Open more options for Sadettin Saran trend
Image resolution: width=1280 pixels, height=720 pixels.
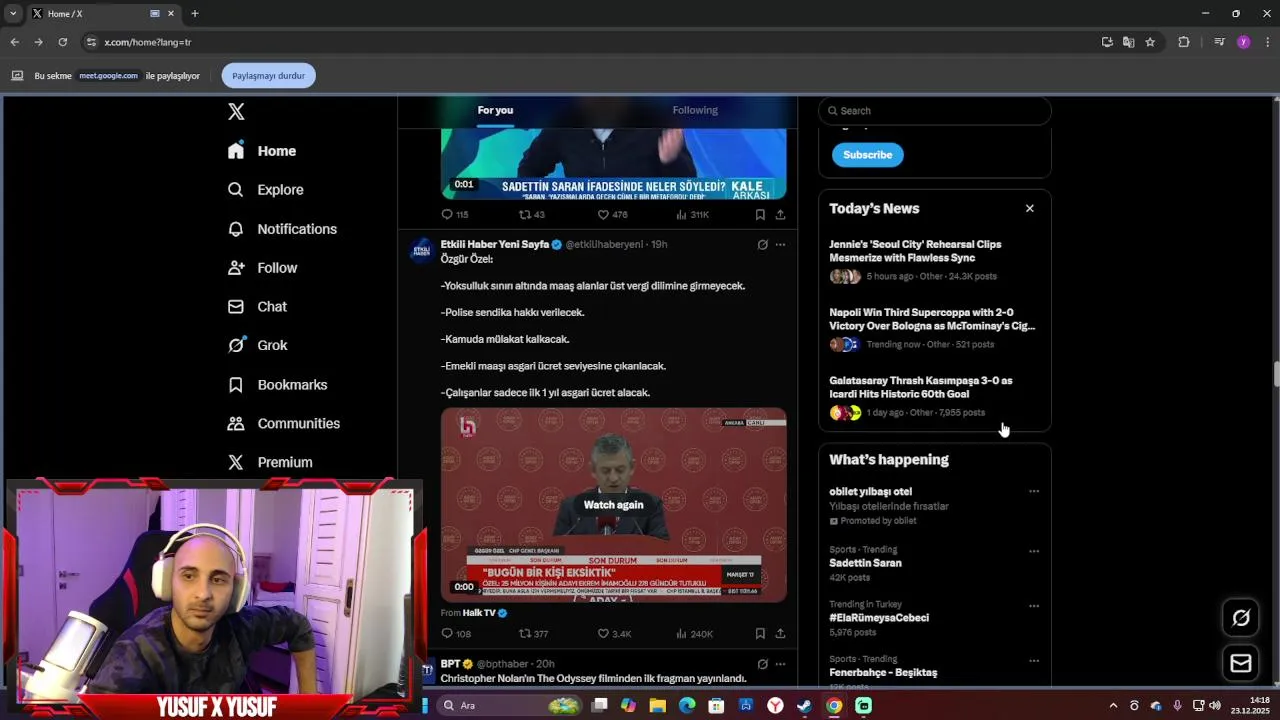[1034, 551]
